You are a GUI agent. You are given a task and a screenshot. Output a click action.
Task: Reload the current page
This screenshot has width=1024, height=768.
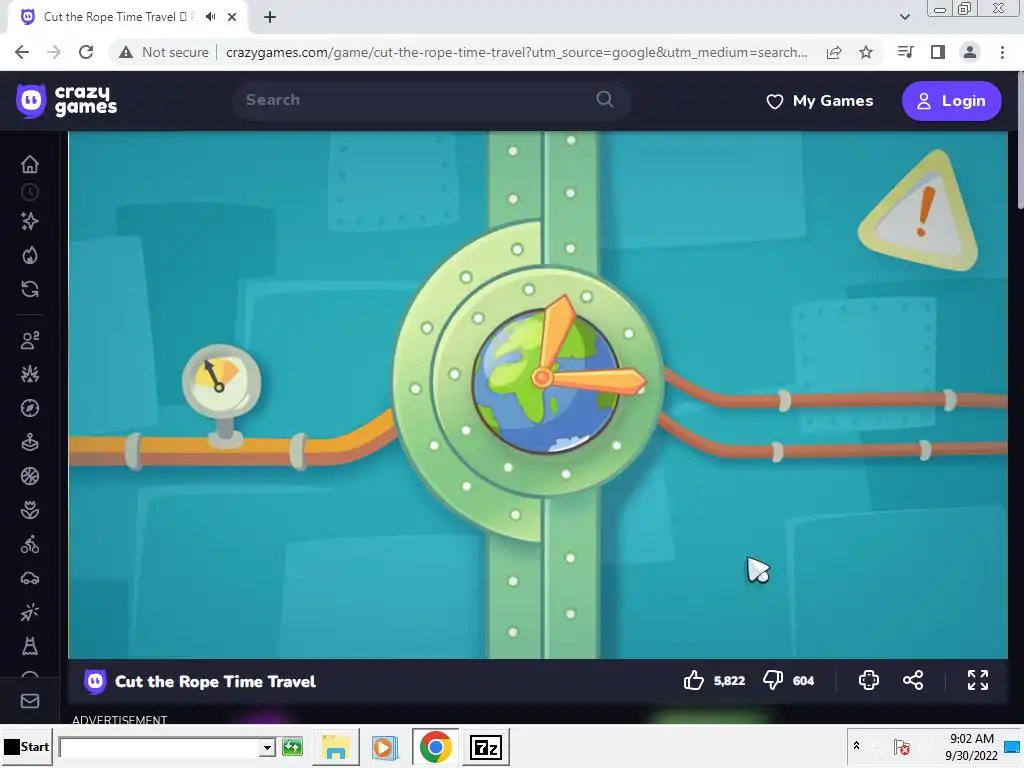point(86,52)
